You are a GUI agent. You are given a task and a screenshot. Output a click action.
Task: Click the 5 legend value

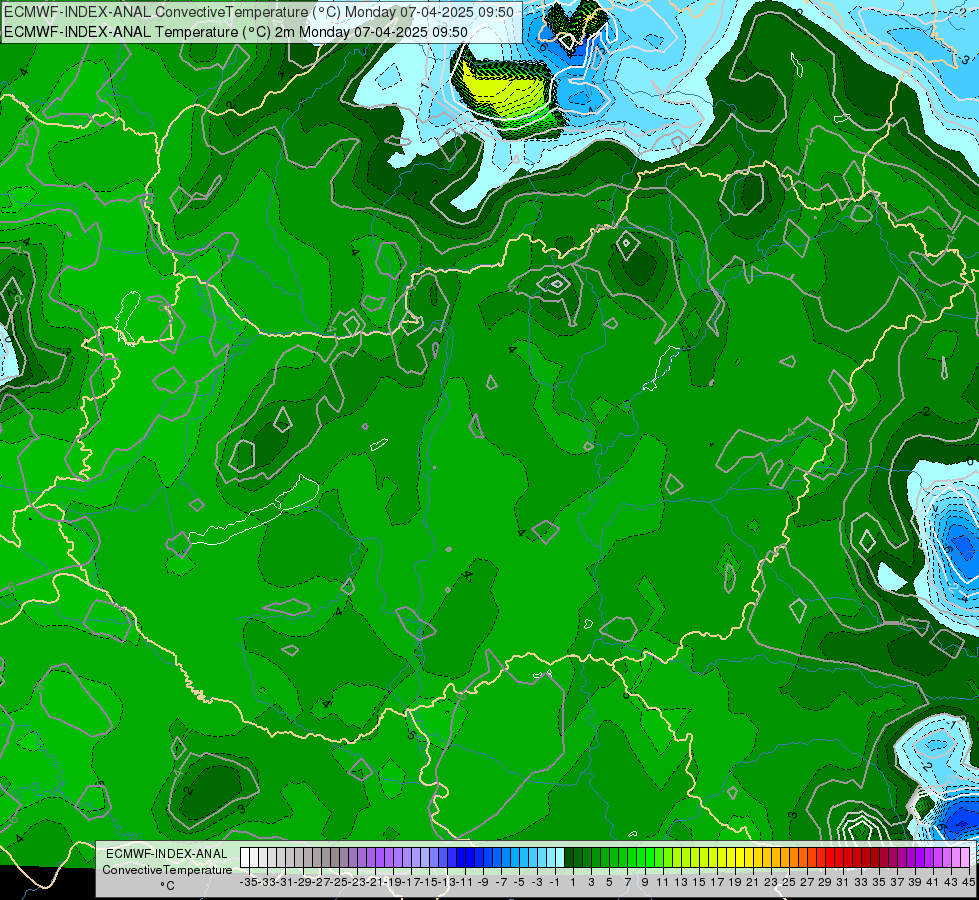coord(609,882)
